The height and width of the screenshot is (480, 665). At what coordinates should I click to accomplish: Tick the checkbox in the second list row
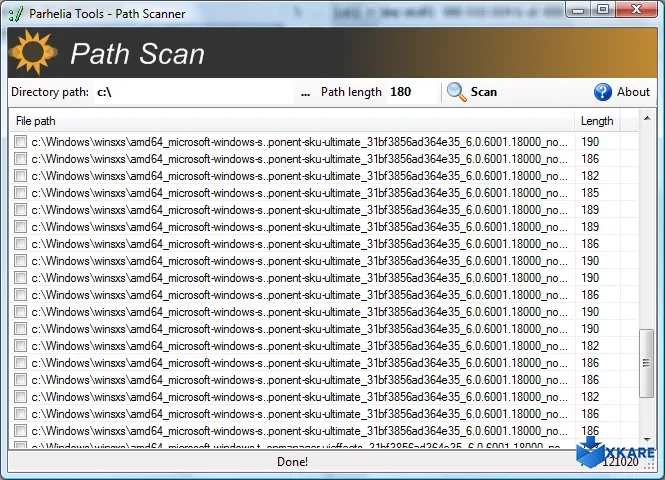click(x=20, y=159)
